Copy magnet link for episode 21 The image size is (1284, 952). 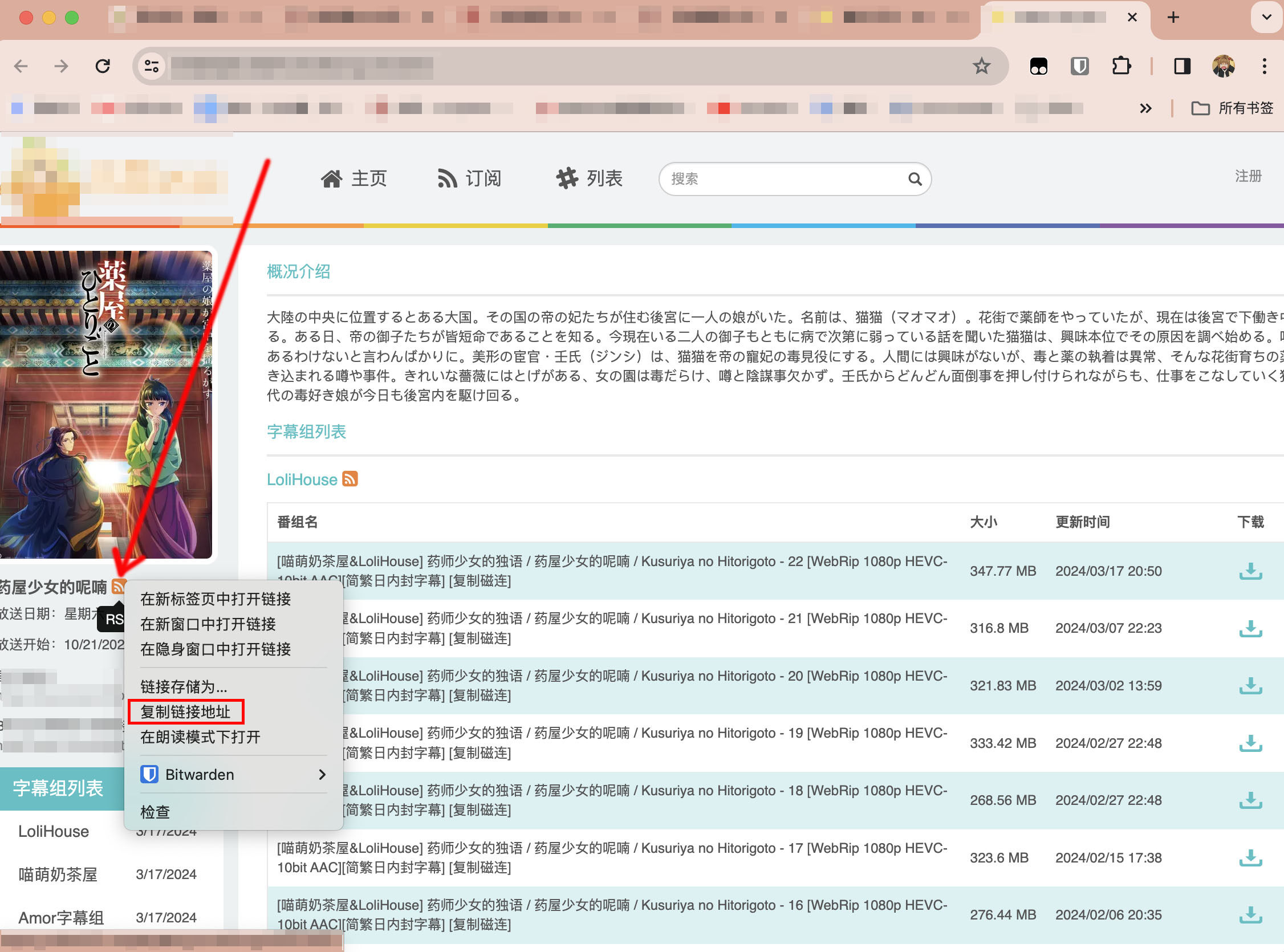click(x=480, y=638)
